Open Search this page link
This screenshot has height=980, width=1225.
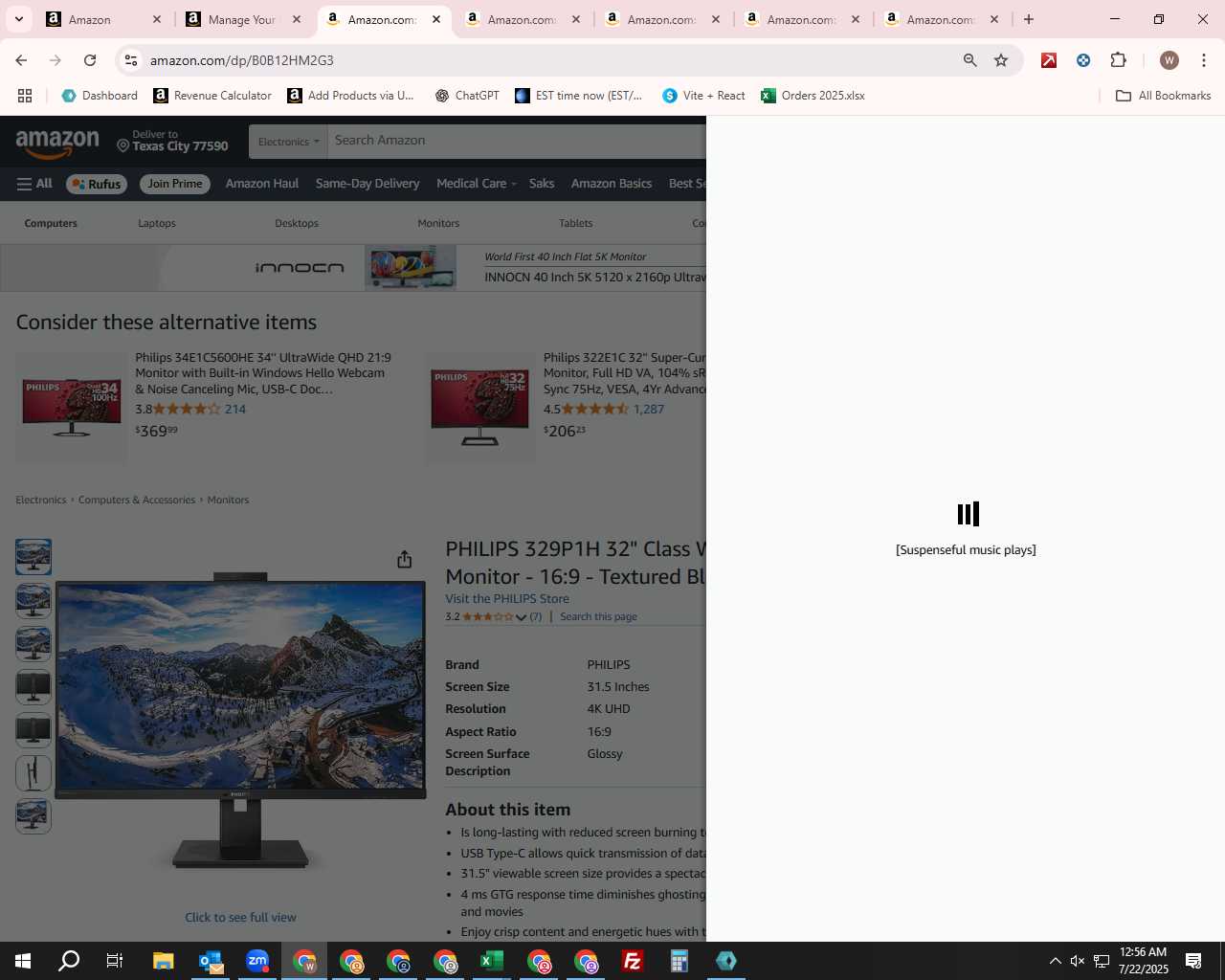(598, 616)
